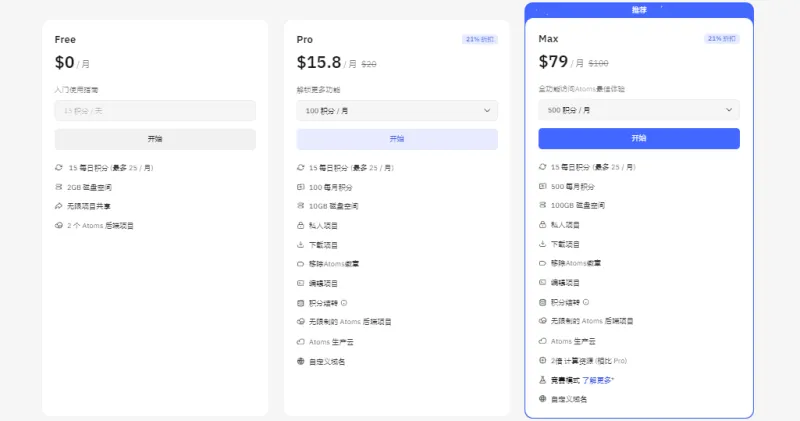Image resolution: width=800 pixels, height=421 pixels.
Task: Click cloud icon beside 2 个 Atoms 后端项目
Action: pos(59,226)
